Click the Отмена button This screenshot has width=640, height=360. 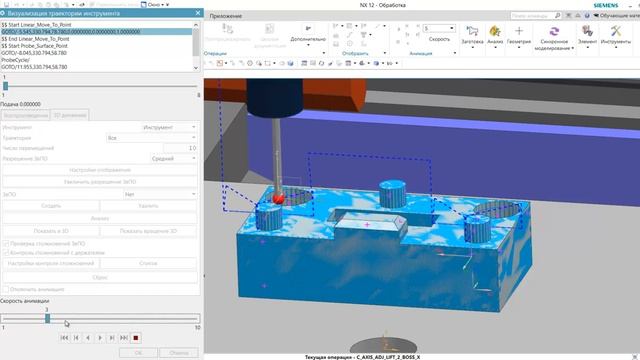179,353
